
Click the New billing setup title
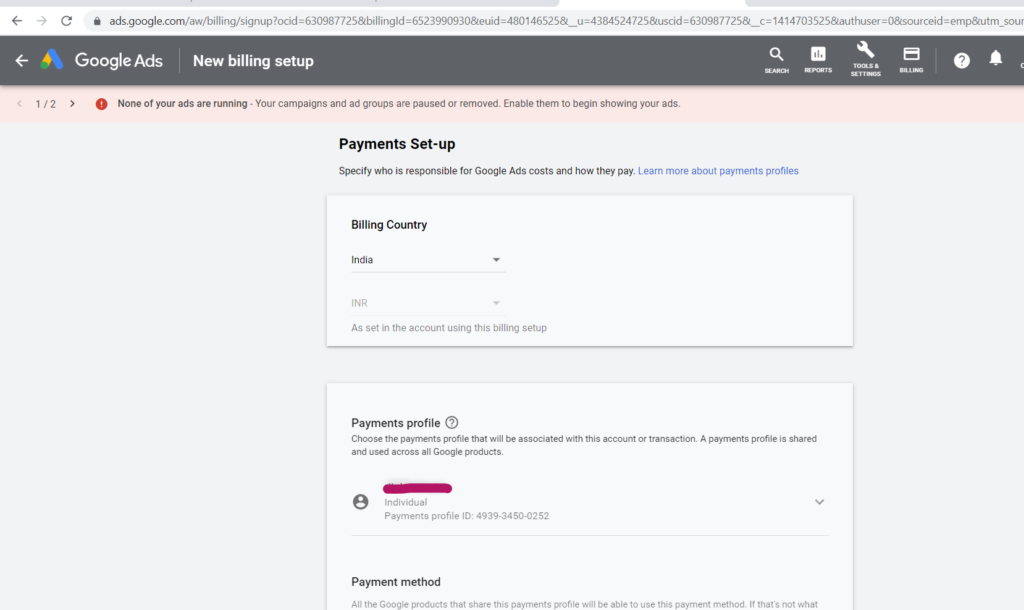253,61
